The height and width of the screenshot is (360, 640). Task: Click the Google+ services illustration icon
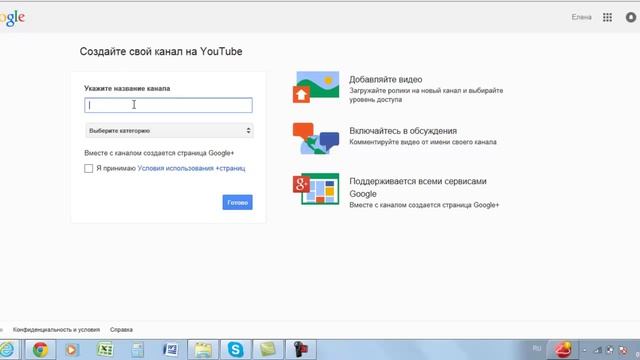pos(316,189)
